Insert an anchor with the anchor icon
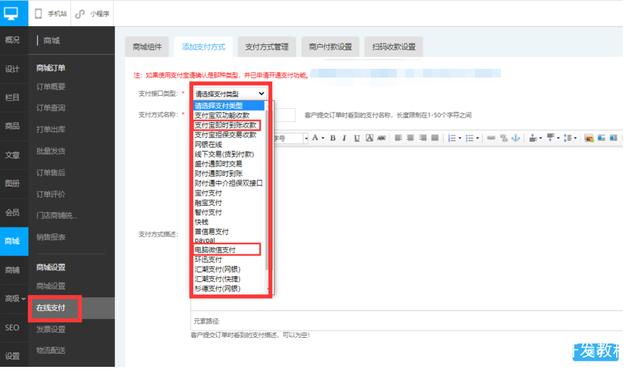 coord(516,138)
